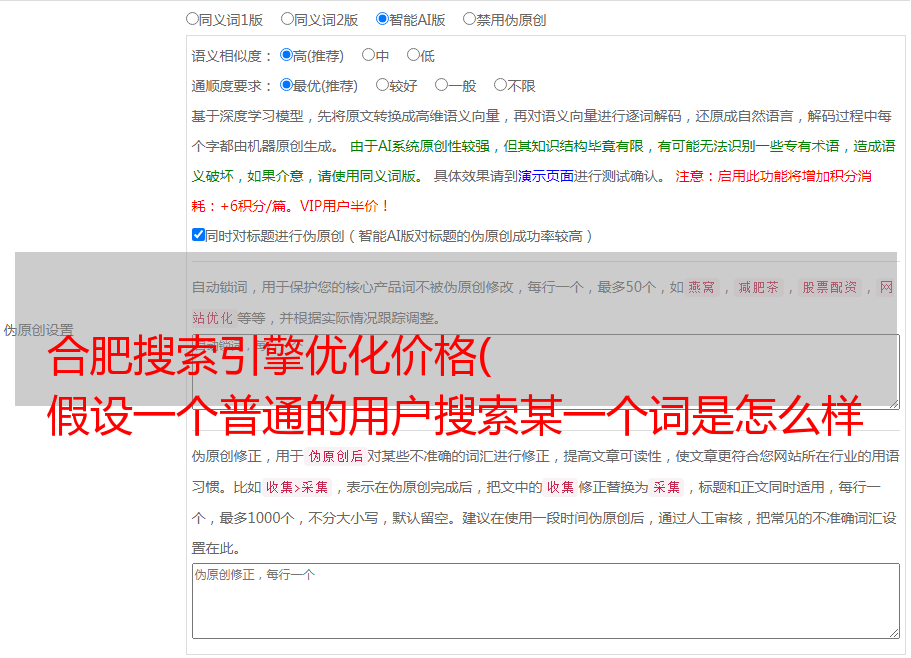
Task: Grab the resize handle of 自动锁词 textarea
Action: click(894, 404)
